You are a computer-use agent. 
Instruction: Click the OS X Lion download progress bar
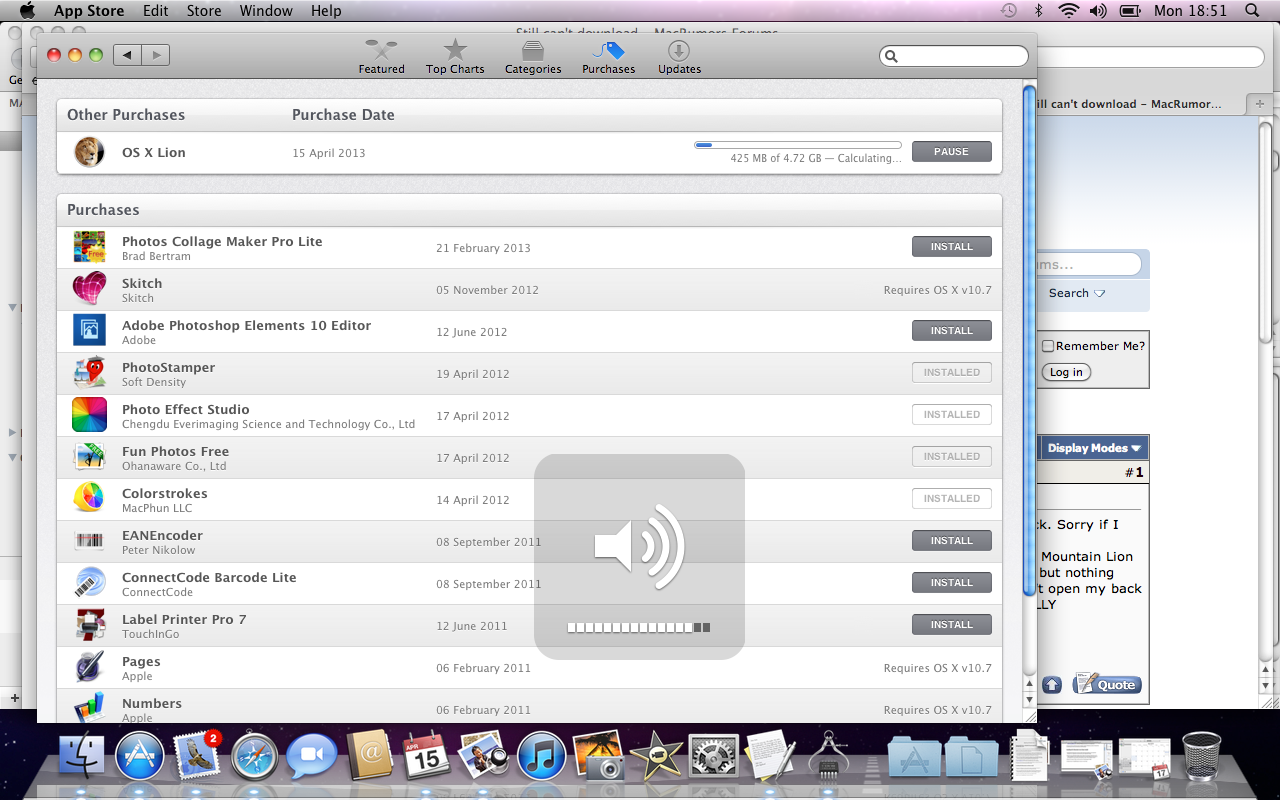pyautogui.click(x=798, y=145)
